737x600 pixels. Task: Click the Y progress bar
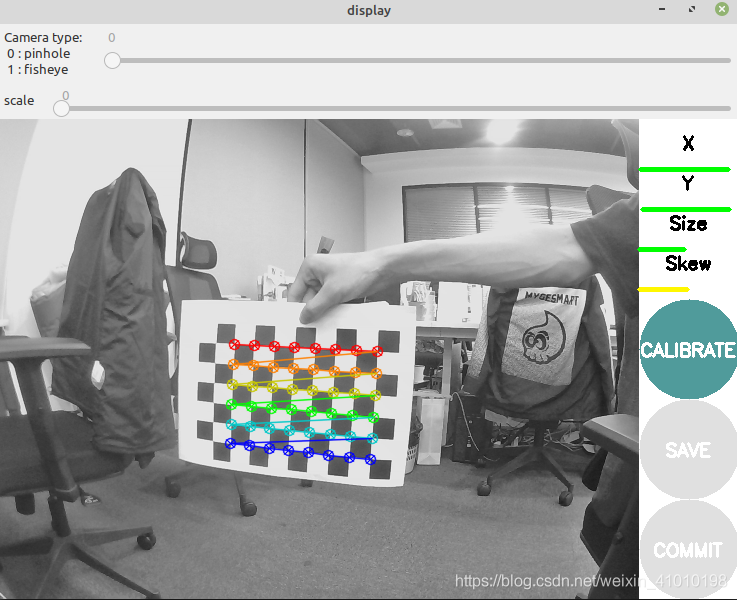685,209
